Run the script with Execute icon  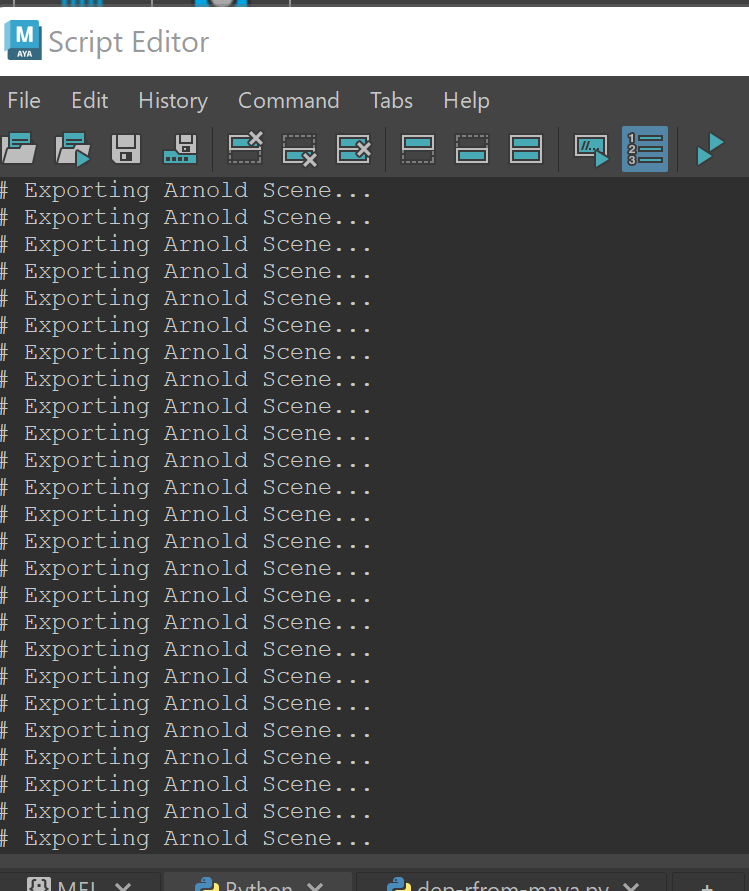(710, 149)
